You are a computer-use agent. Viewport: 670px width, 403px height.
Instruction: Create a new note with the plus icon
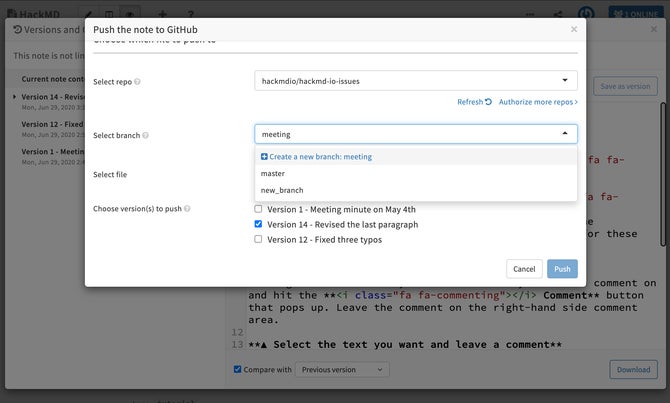click(162, 14)
